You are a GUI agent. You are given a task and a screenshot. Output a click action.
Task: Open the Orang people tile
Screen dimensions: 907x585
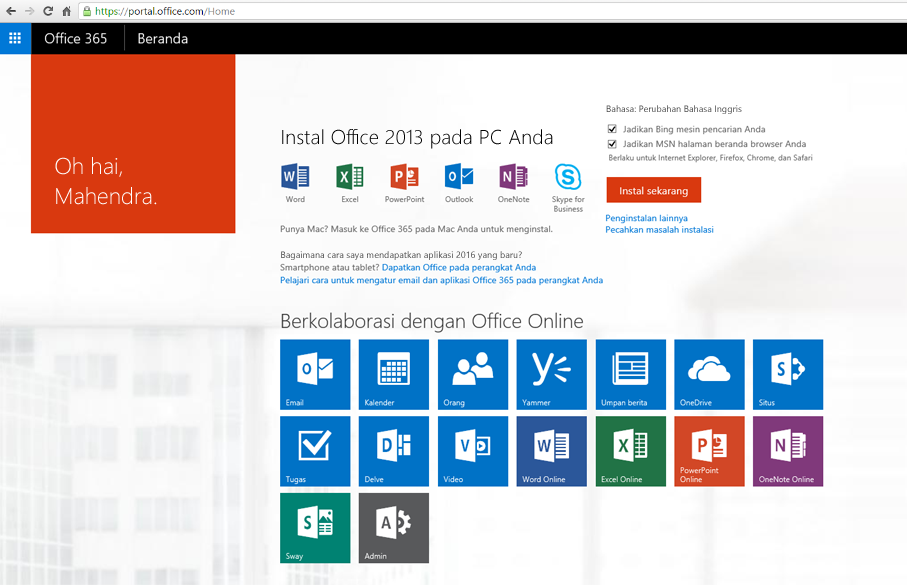[473, 374]
